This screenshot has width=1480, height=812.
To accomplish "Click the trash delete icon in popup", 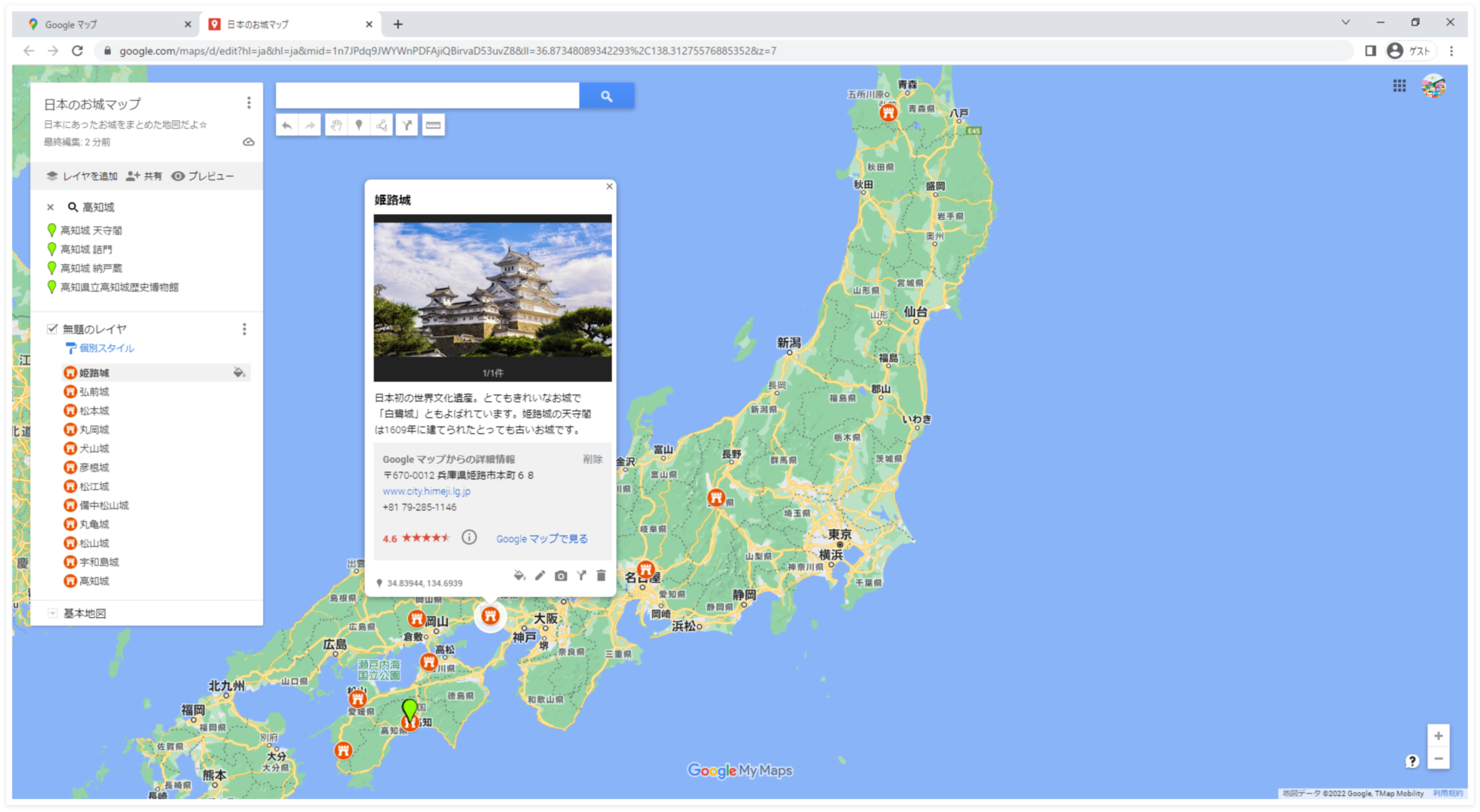I will 601,575.
